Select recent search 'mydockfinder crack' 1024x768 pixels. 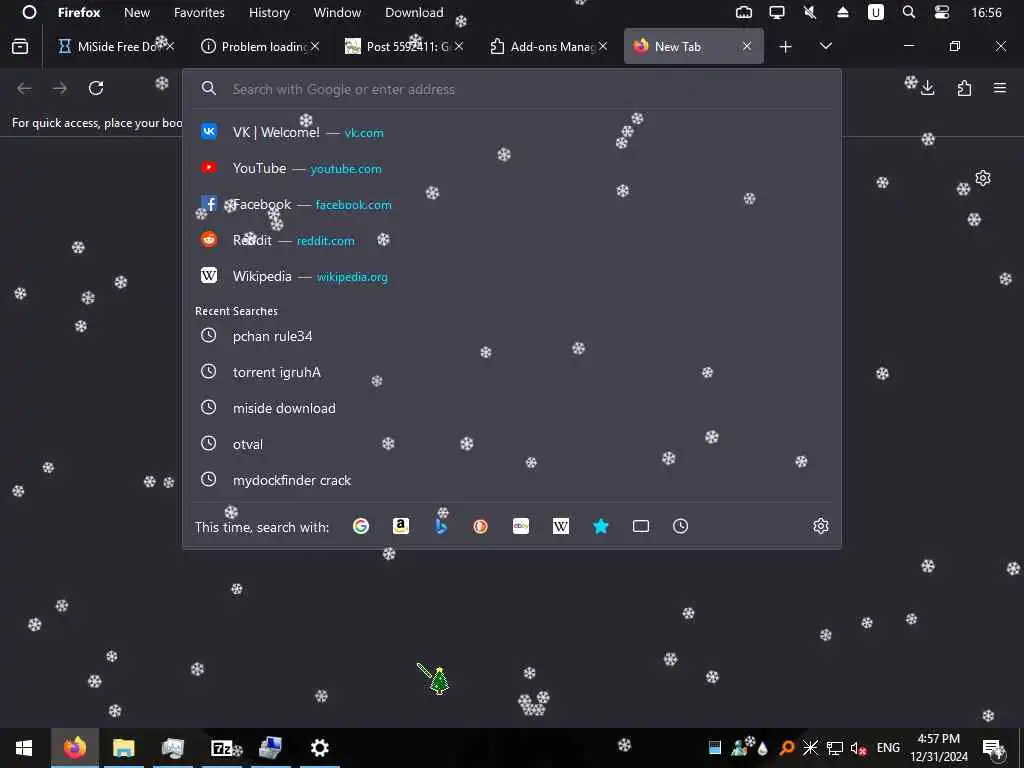pyautogui.click(x=512, y=480)
